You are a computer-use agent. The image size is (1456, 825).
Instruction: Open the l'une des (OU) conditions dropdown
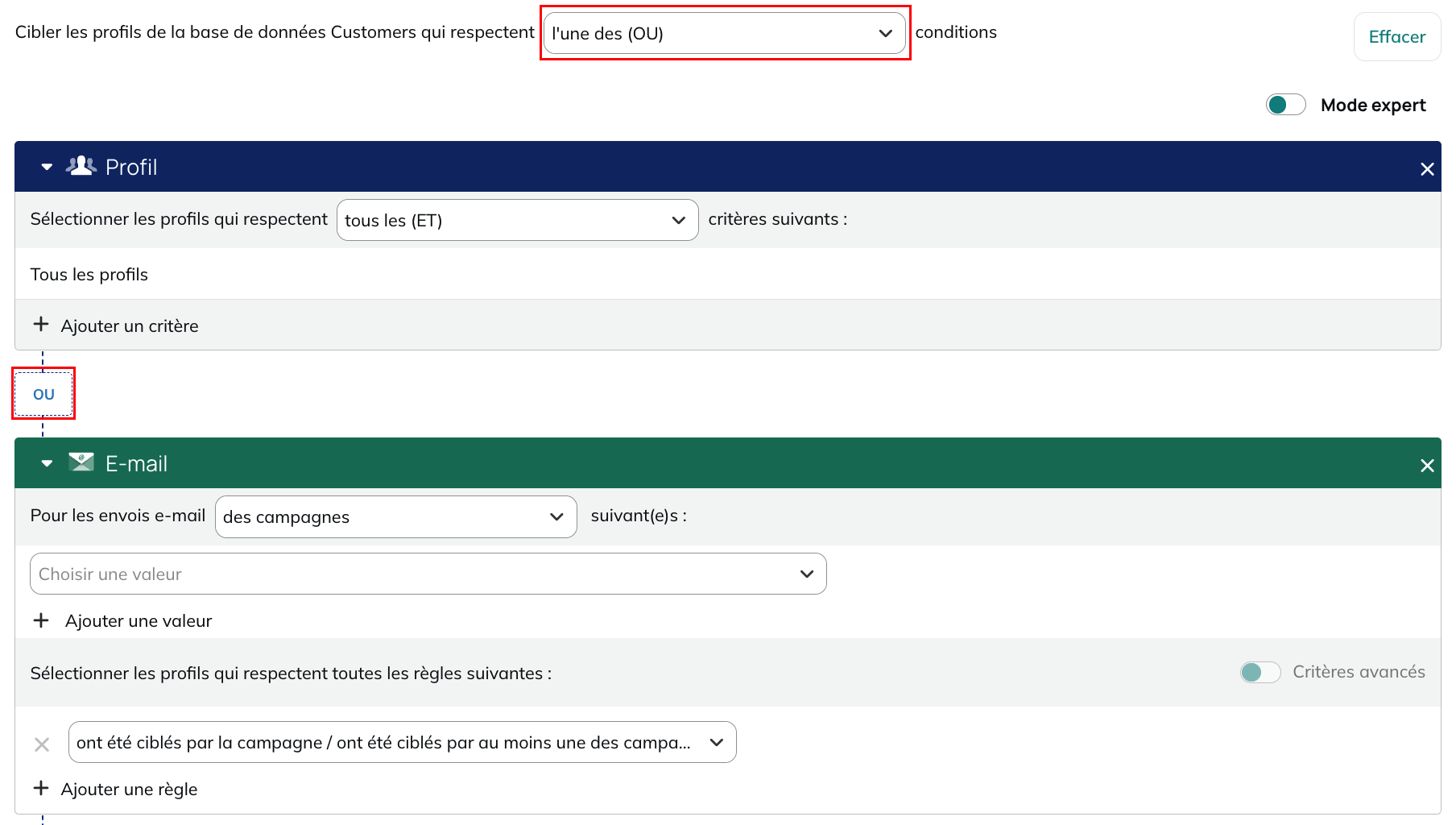click(724, 33)
